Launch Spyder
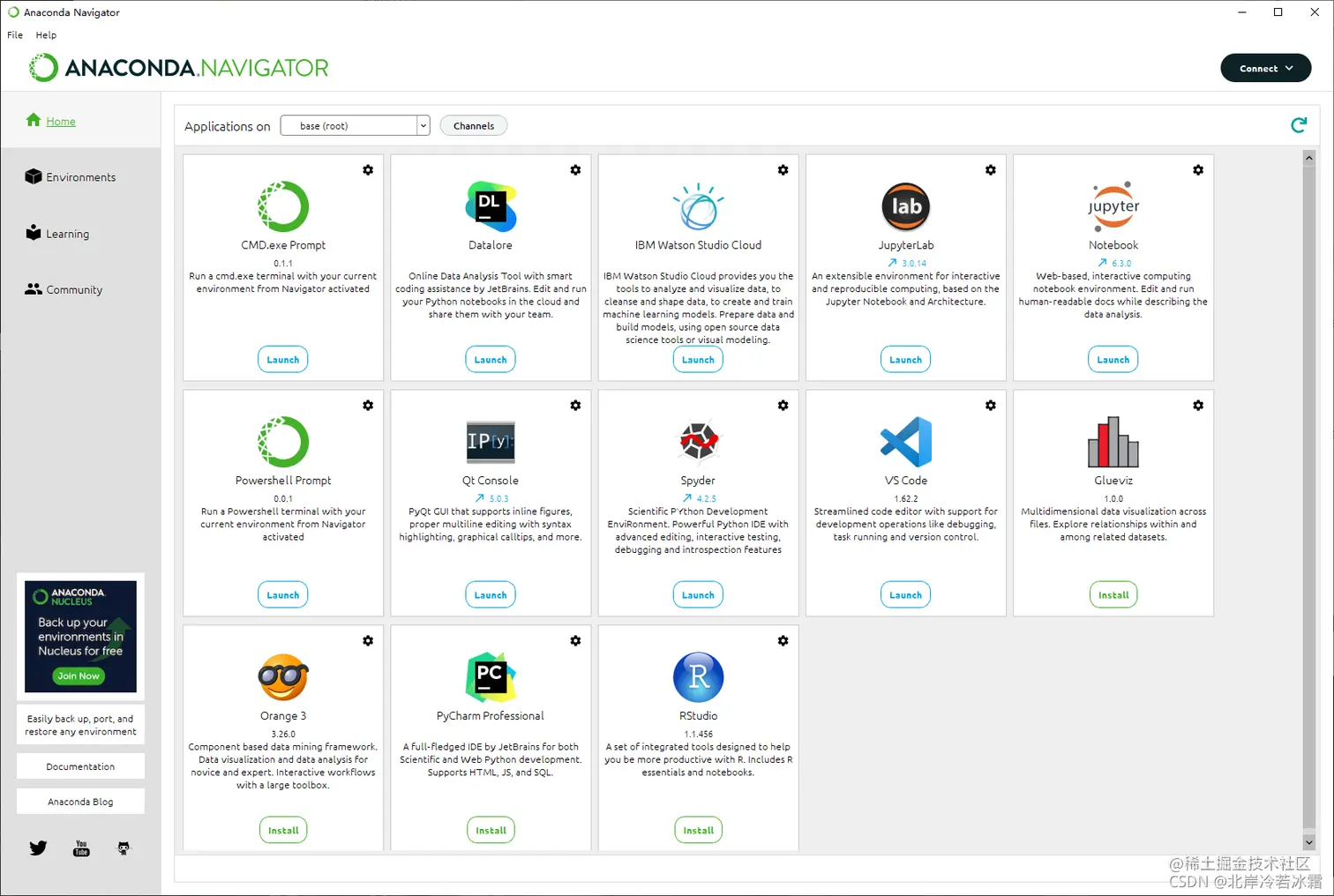The height and width of the screenshot is (896, 1334). (698, 595)
